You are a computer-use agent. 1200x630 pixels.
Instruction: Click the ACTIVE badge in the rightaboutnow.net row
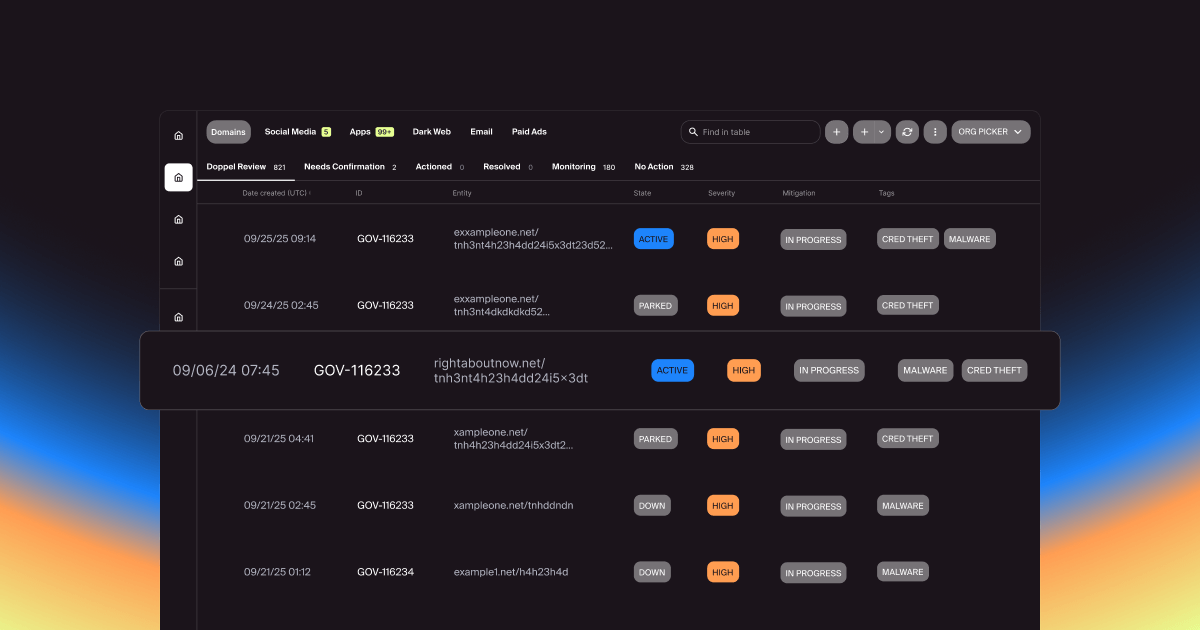(672, 370)
